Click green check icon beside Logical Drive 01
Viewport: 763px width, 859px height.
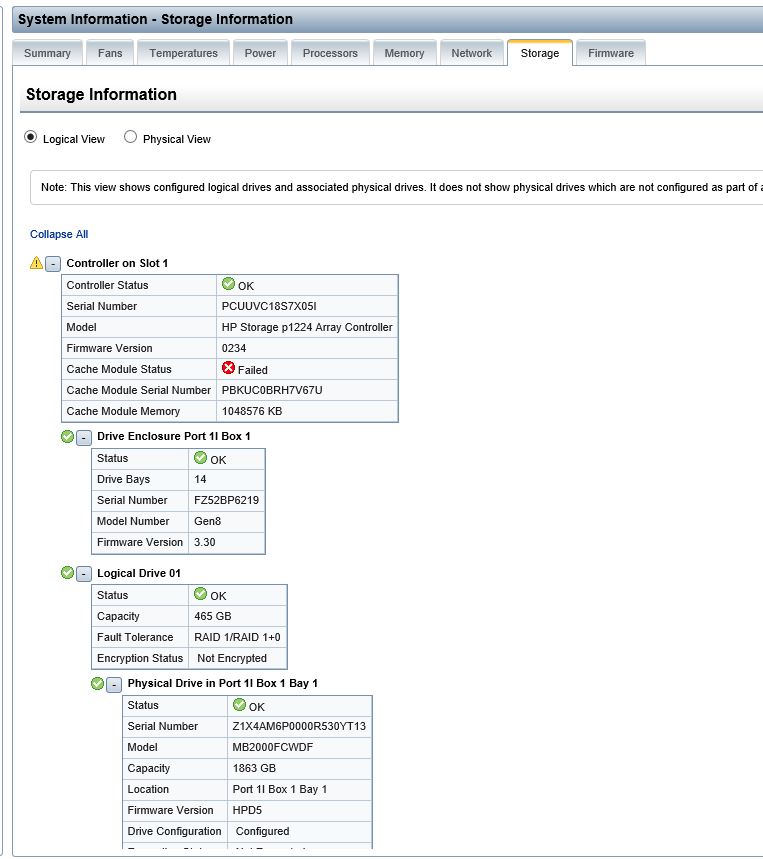click(67, 573)
